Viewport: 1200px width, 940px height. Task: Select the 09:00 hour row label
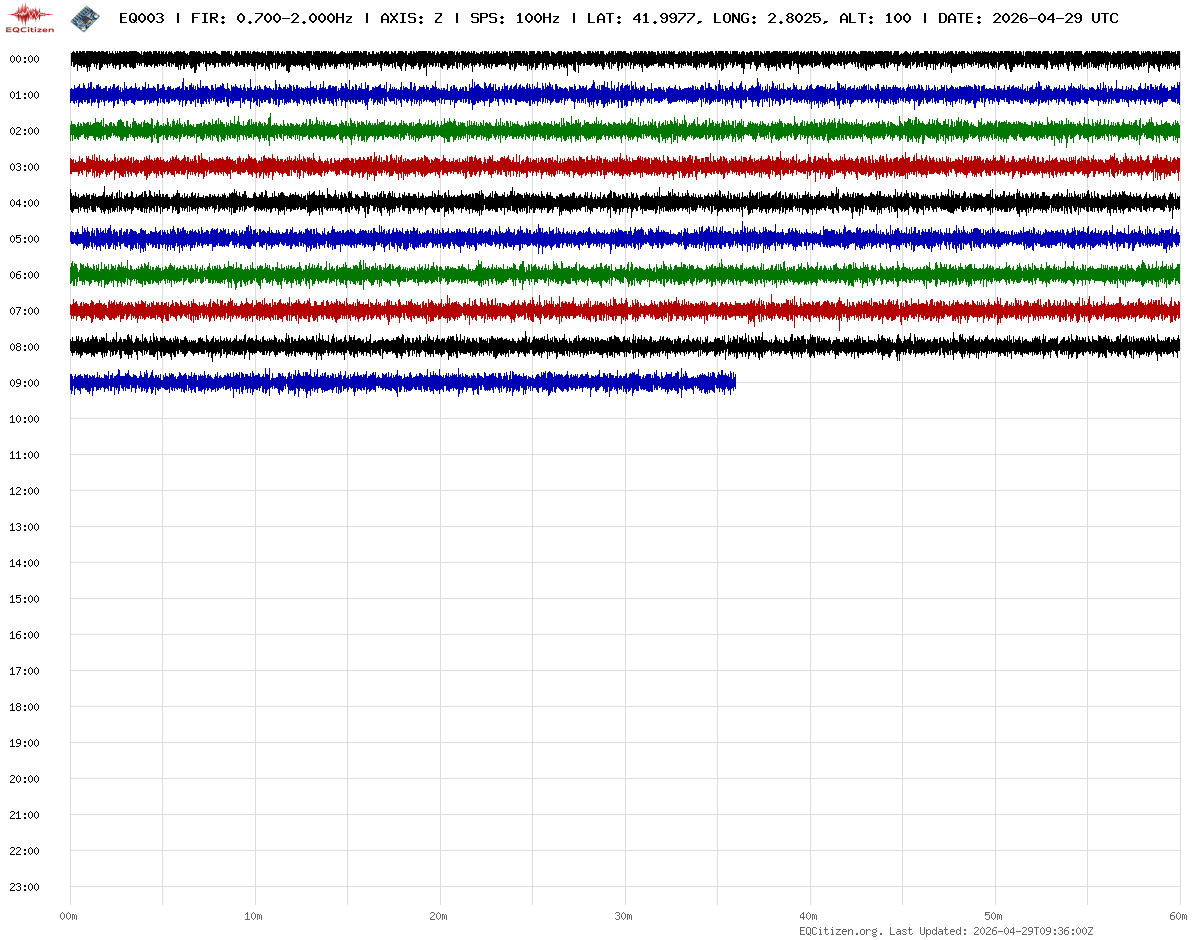[x=24, y=383]
